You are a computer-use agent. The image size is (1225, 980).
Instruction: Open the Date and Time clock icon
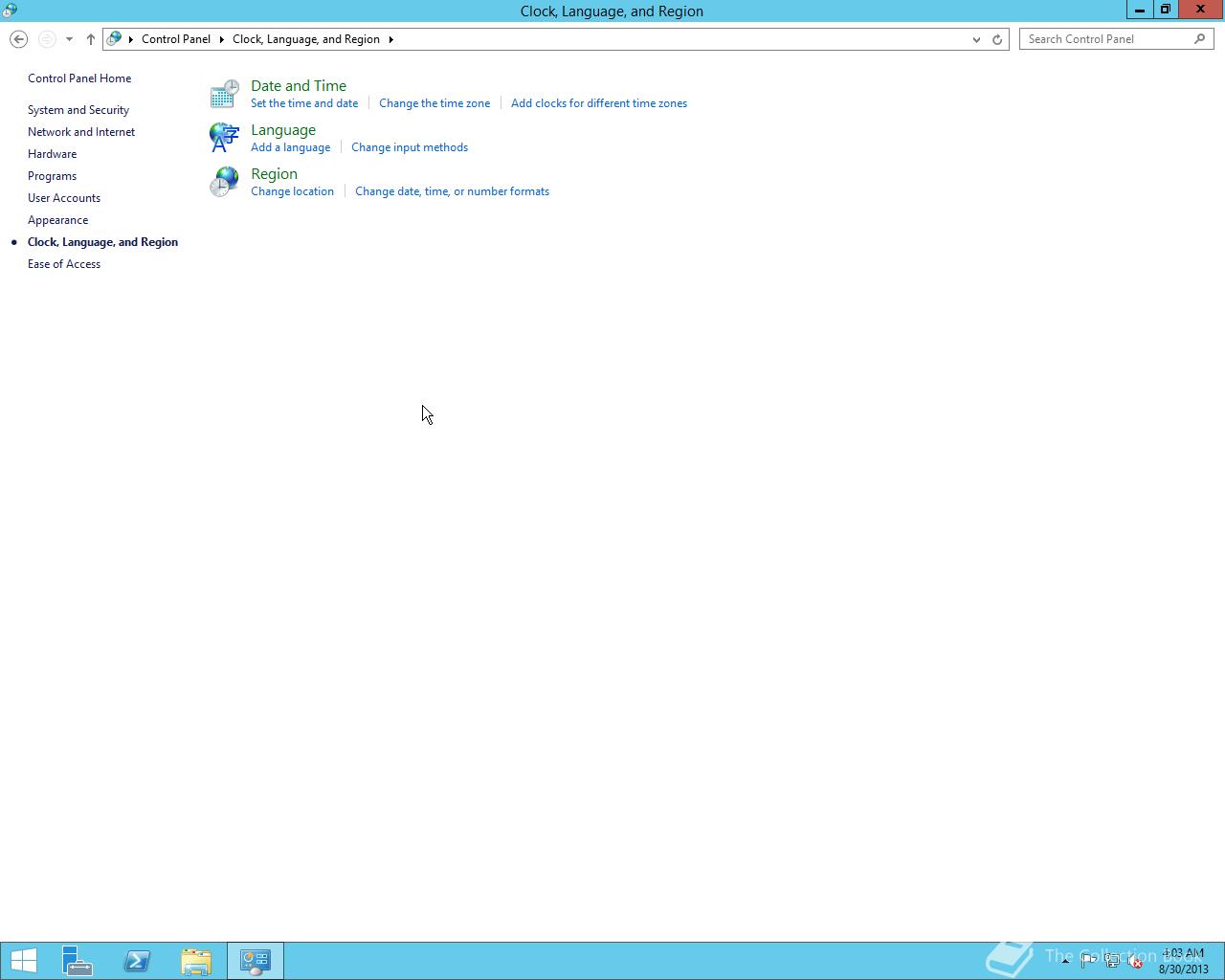coord(224,94)
